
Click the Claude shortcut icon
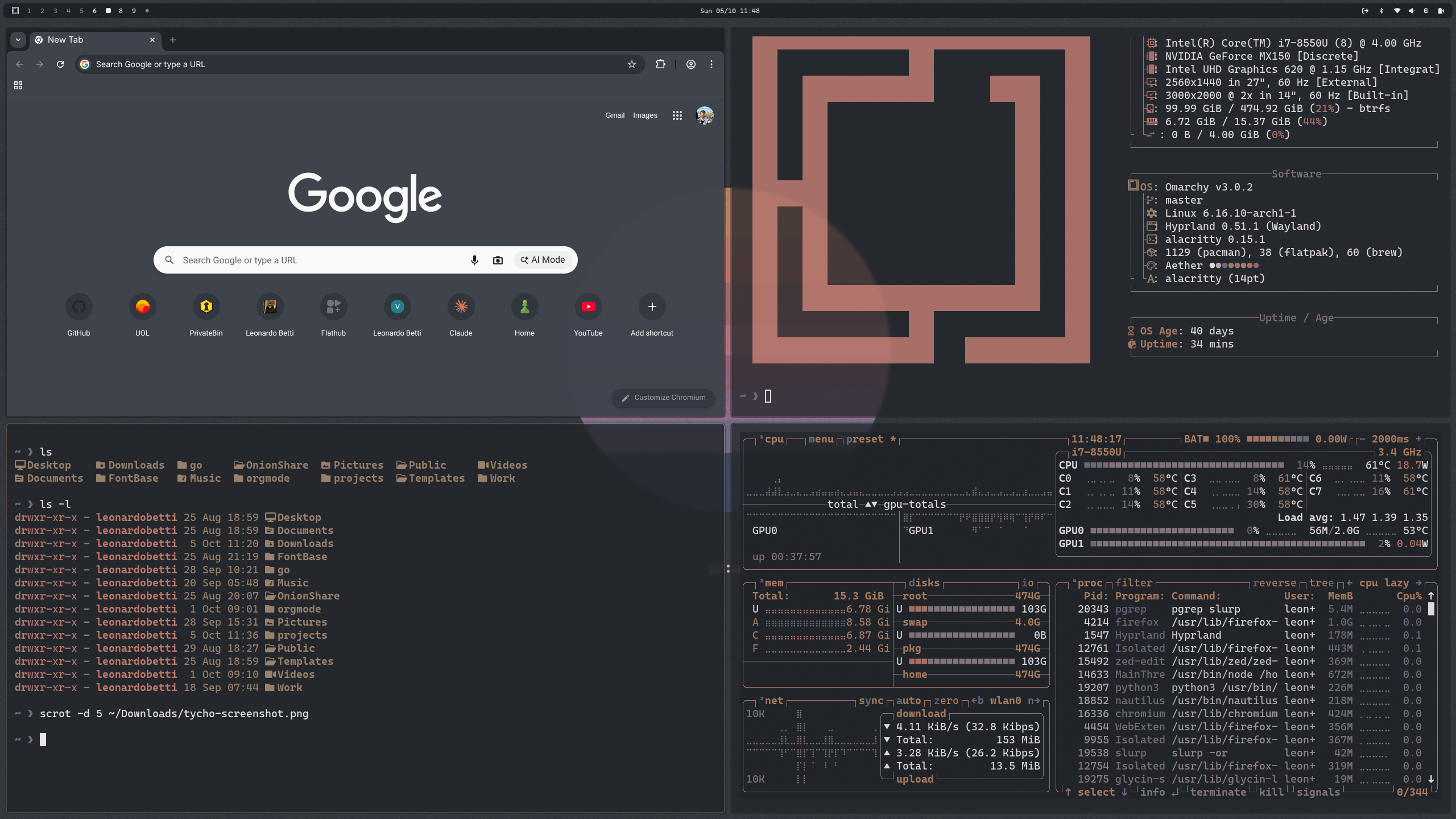(461, 307)
